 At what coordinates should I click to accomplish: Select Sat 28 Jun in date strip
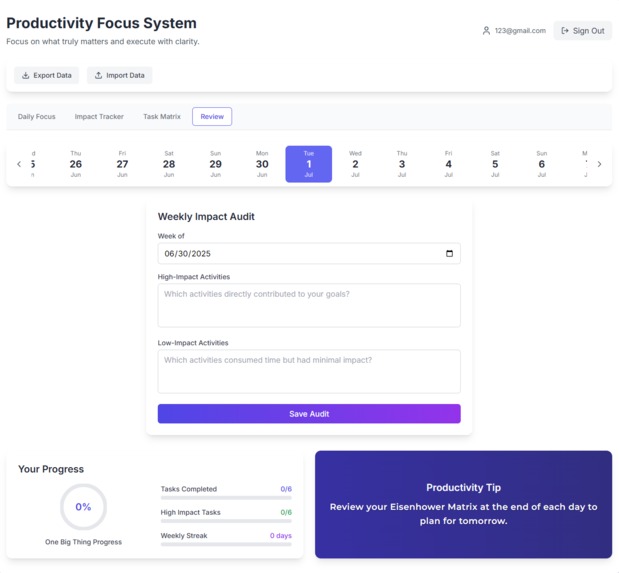[169, 164]
